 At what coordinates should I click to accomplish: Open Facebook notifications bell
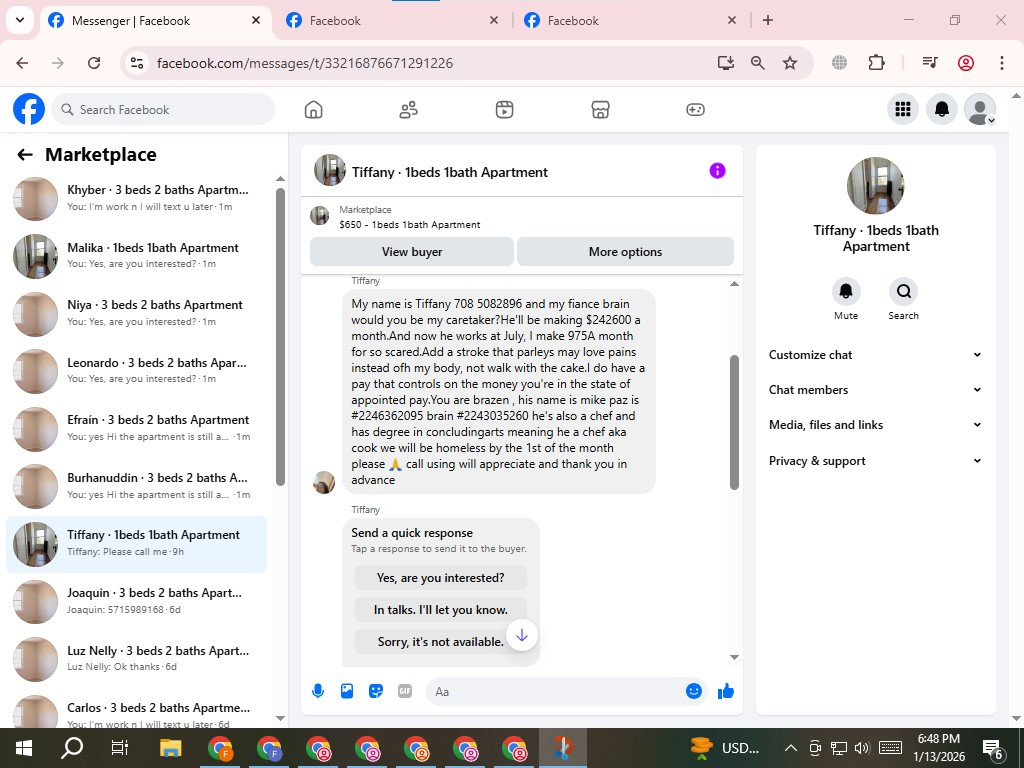[x=942, y=109]
